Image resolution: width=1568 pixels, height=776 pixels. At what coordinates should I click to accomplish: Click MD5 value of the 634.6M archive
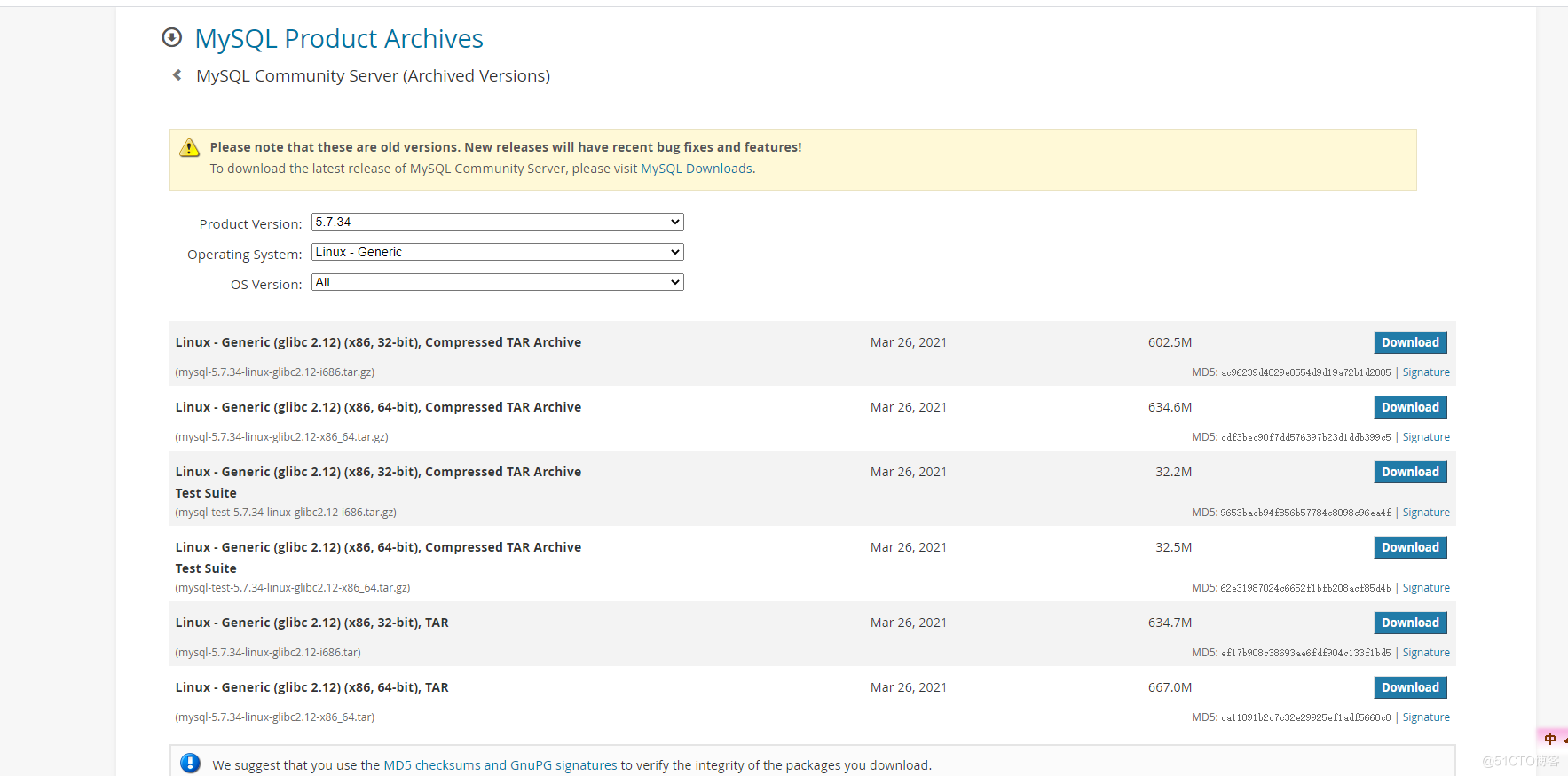point(1306,437)
